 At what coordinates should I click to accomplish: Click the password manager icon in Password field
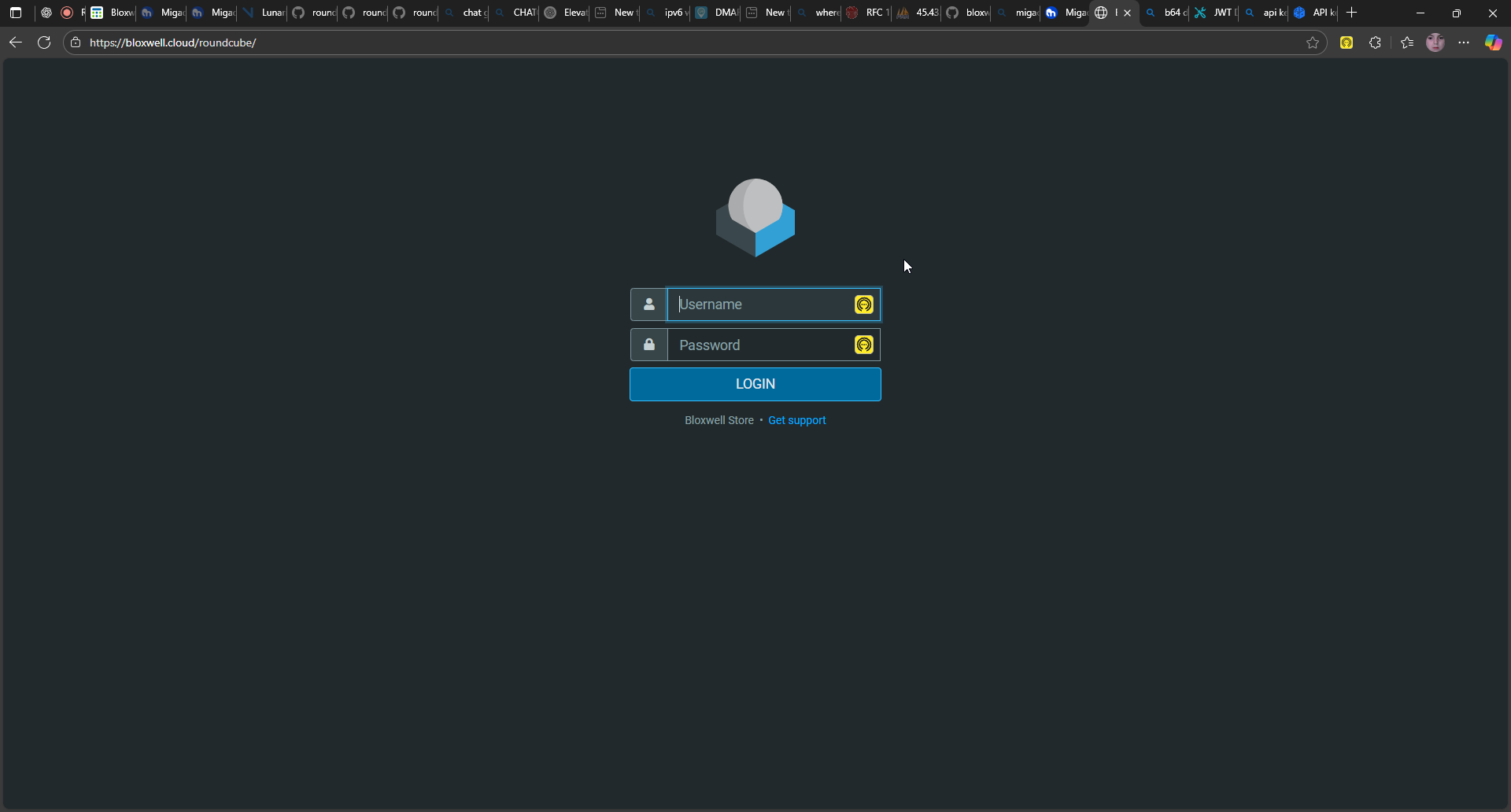point(864,345)
